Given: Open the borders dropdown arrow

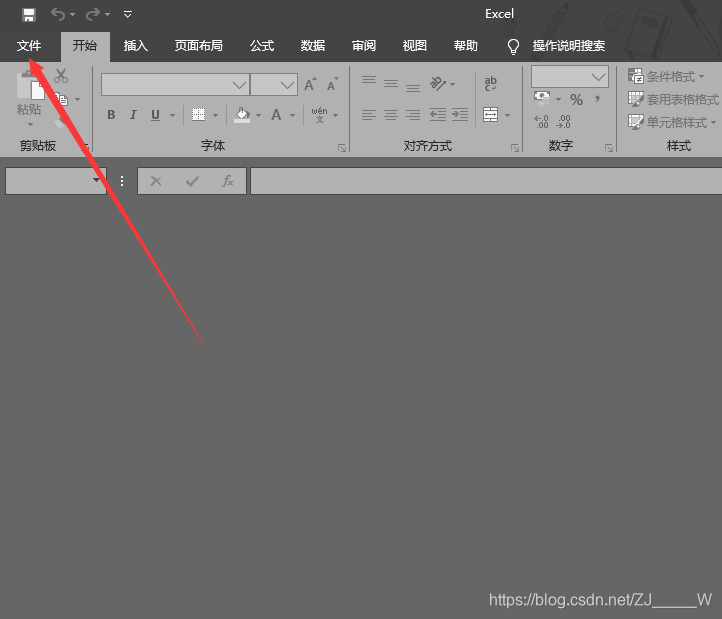Looking at the screenshot, I should (215, 115).
